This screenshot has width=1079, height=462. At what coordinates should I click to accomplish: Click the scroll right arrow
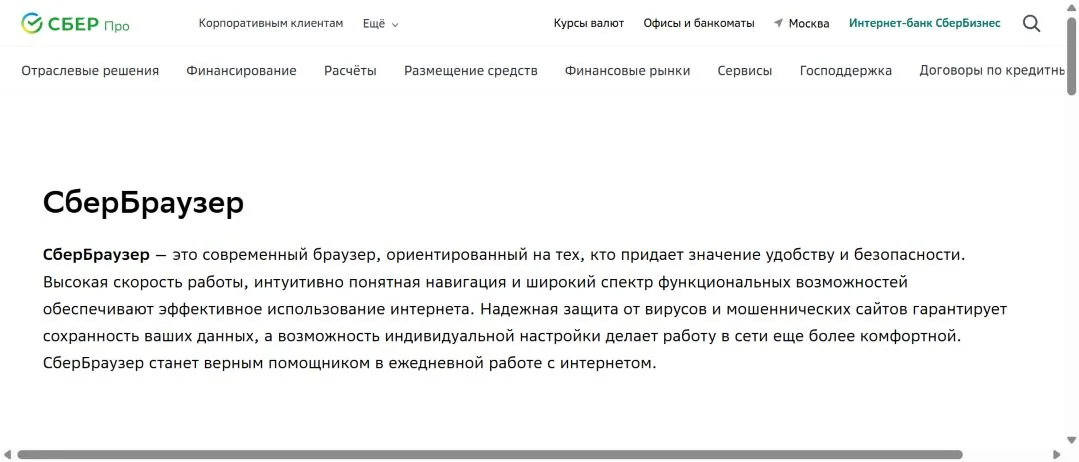[x=1059, y=455]
